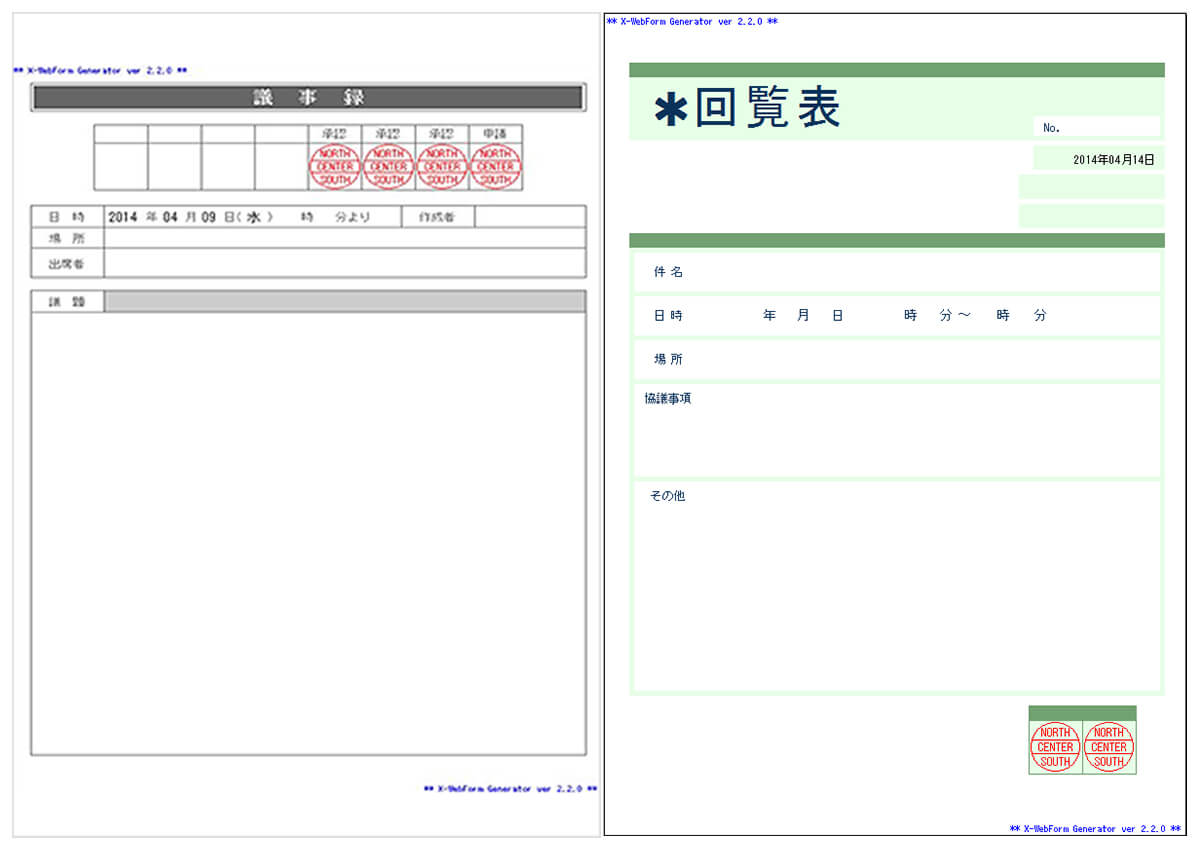Click the asterisk symbol before 回覧表 title
The image size is (1200, 849).
point(670,110)
